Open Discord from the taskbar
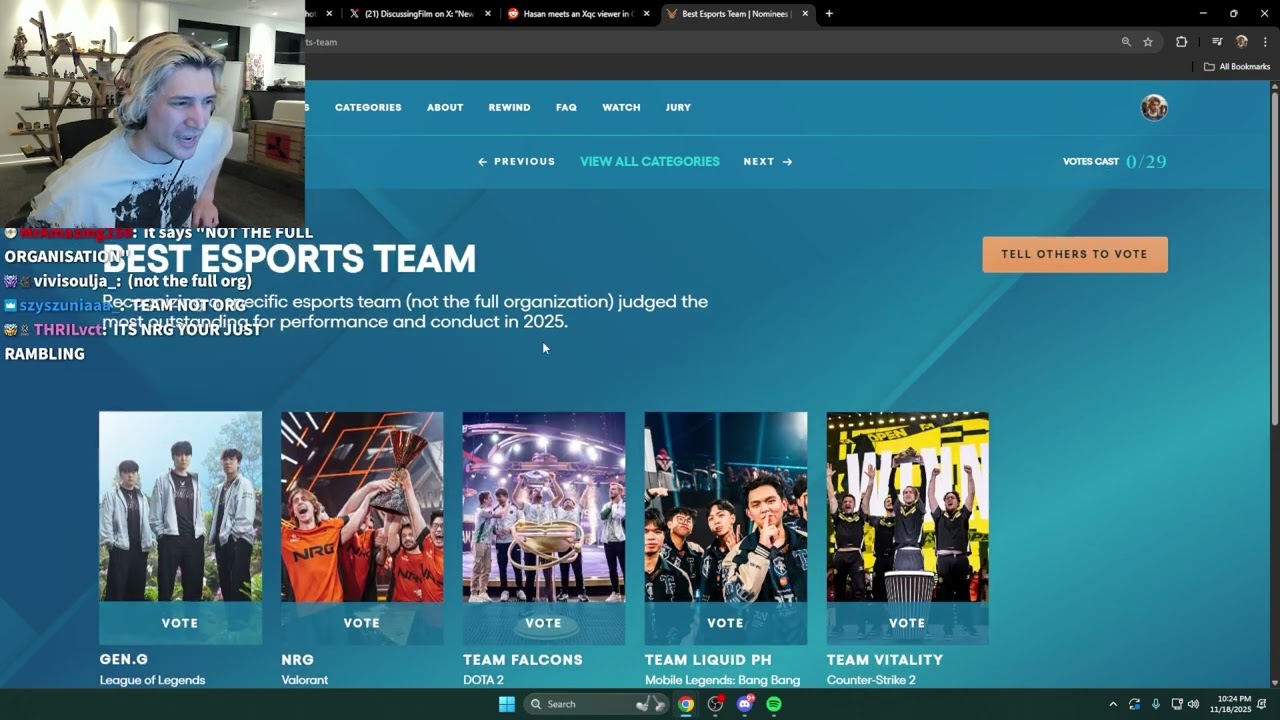1280x720 pixels. tap(745, 704)
